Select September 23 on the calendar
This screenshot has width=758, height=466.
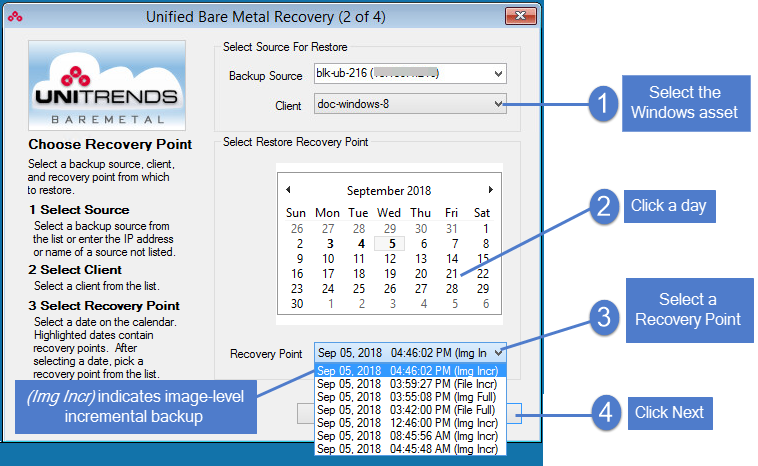(x=297, y=289)
